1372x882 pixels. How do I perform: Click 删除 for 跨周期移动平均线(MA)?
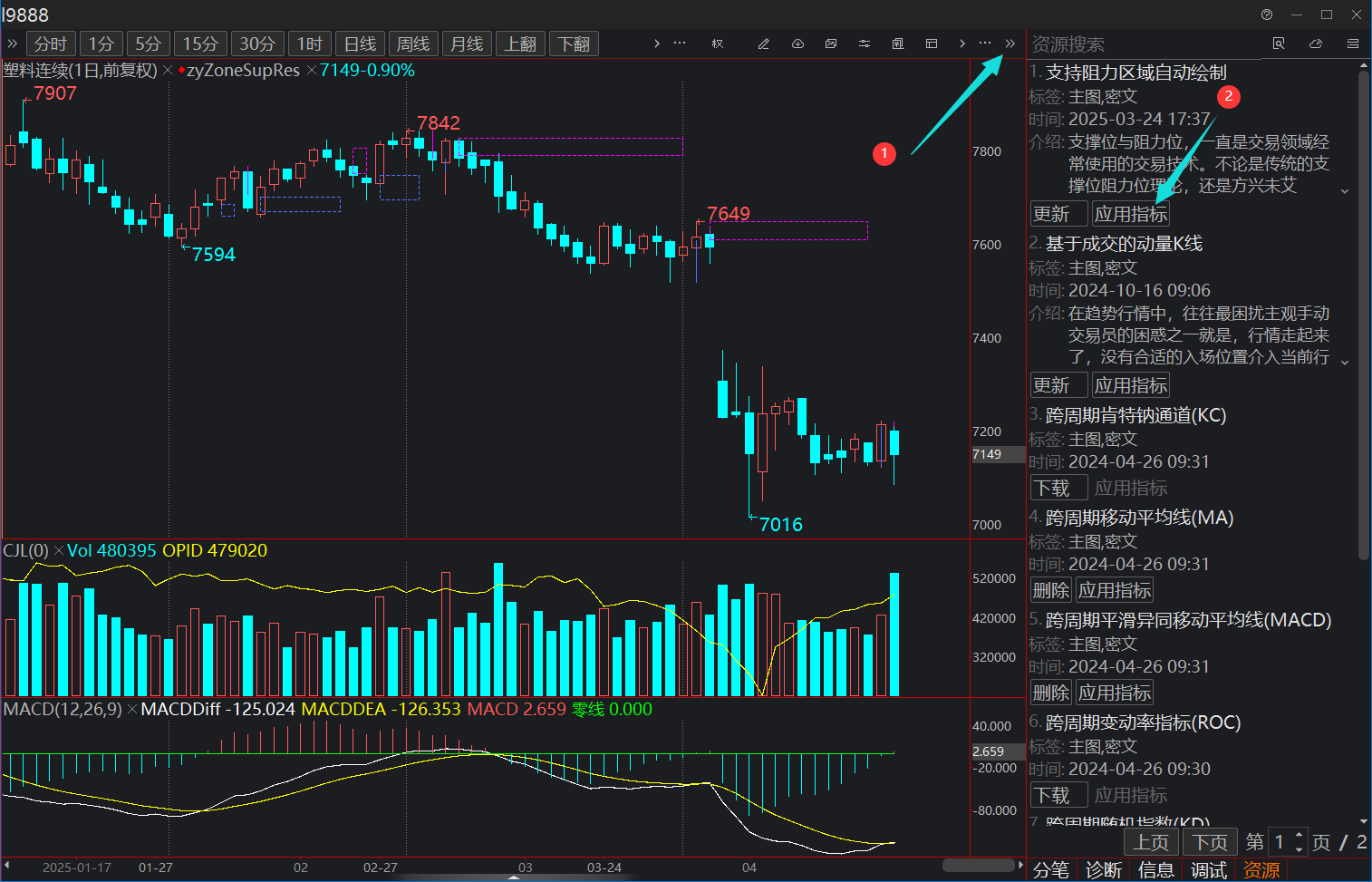tap(1051, 590)
